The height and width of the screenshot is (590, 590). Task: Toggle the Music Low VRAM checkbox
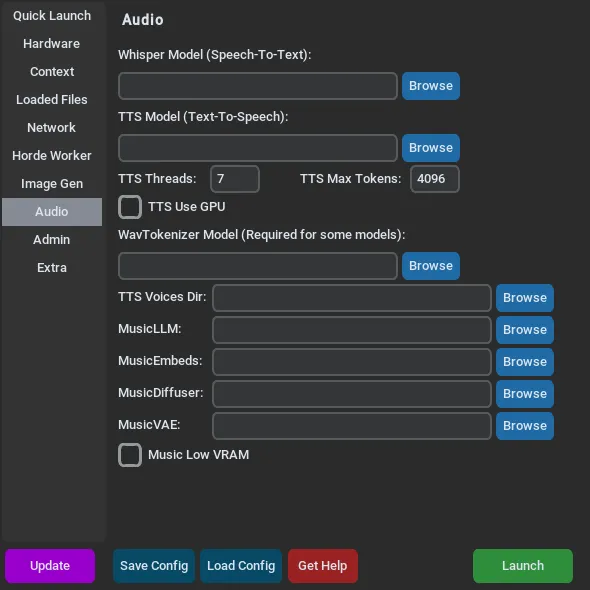coord(130,455)
